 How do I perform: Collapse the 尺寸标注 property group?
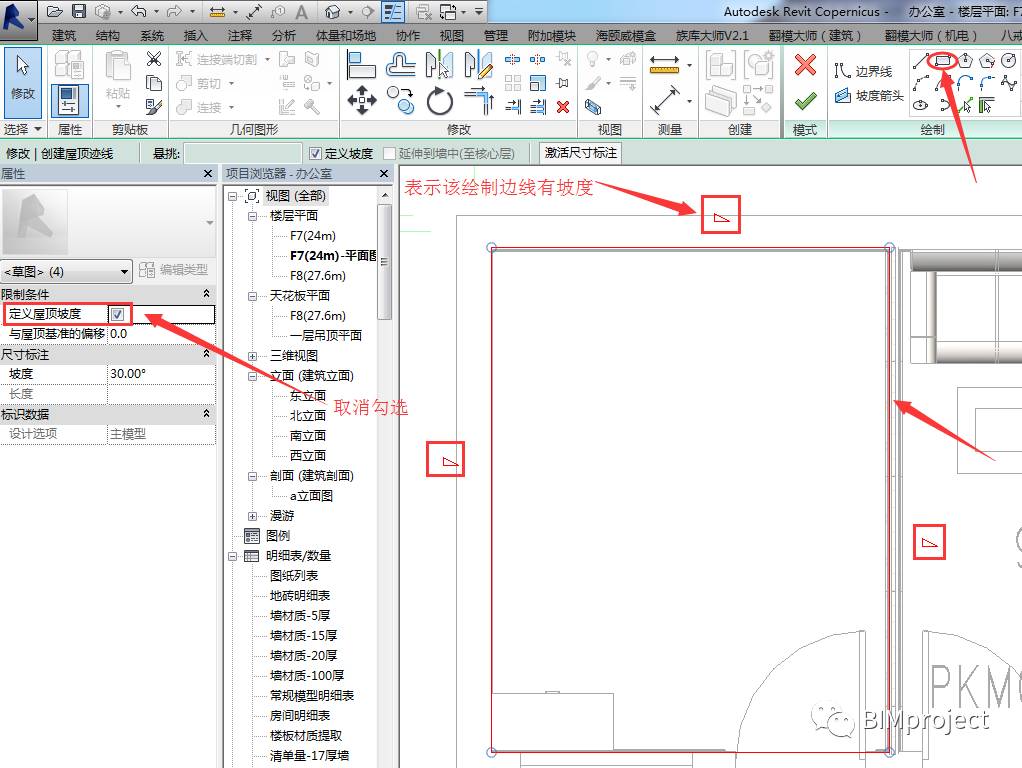coord(207,354)
